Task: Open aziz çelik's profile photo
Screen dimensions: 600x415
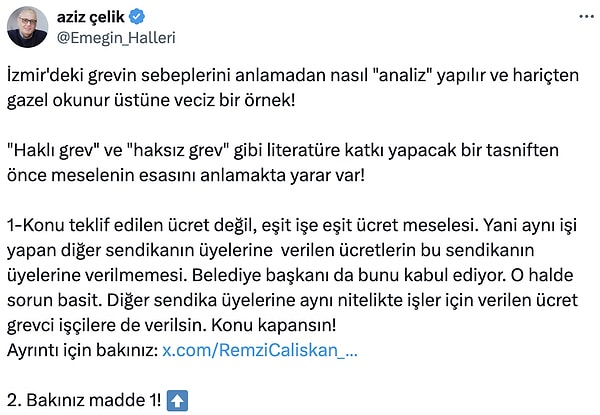Action: pos(30,27)
